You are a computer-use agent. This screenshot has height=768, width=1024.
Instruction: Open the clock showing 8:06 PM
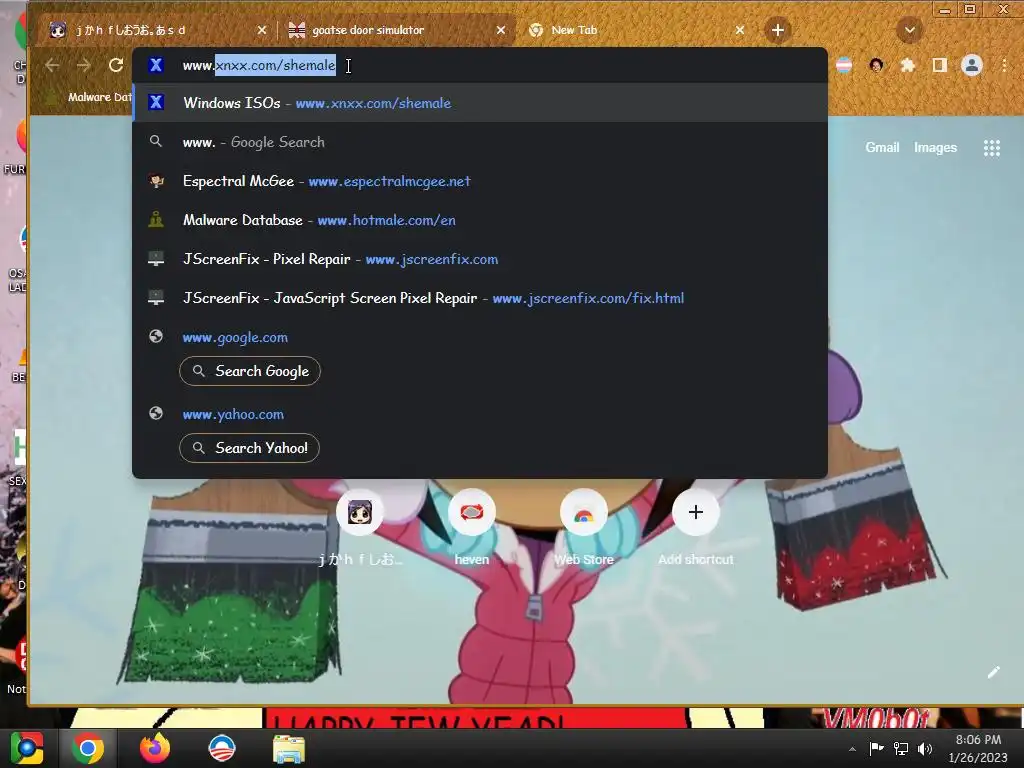click(978, 748)
